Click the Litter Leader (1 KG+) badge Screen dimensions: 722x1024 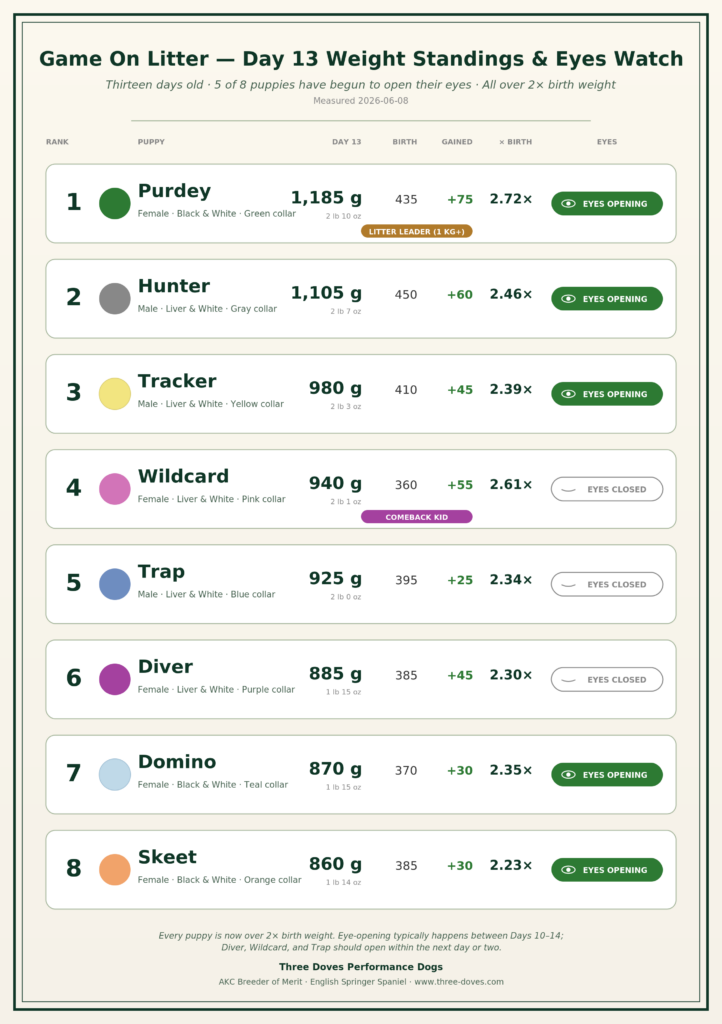tap(416, 231)
